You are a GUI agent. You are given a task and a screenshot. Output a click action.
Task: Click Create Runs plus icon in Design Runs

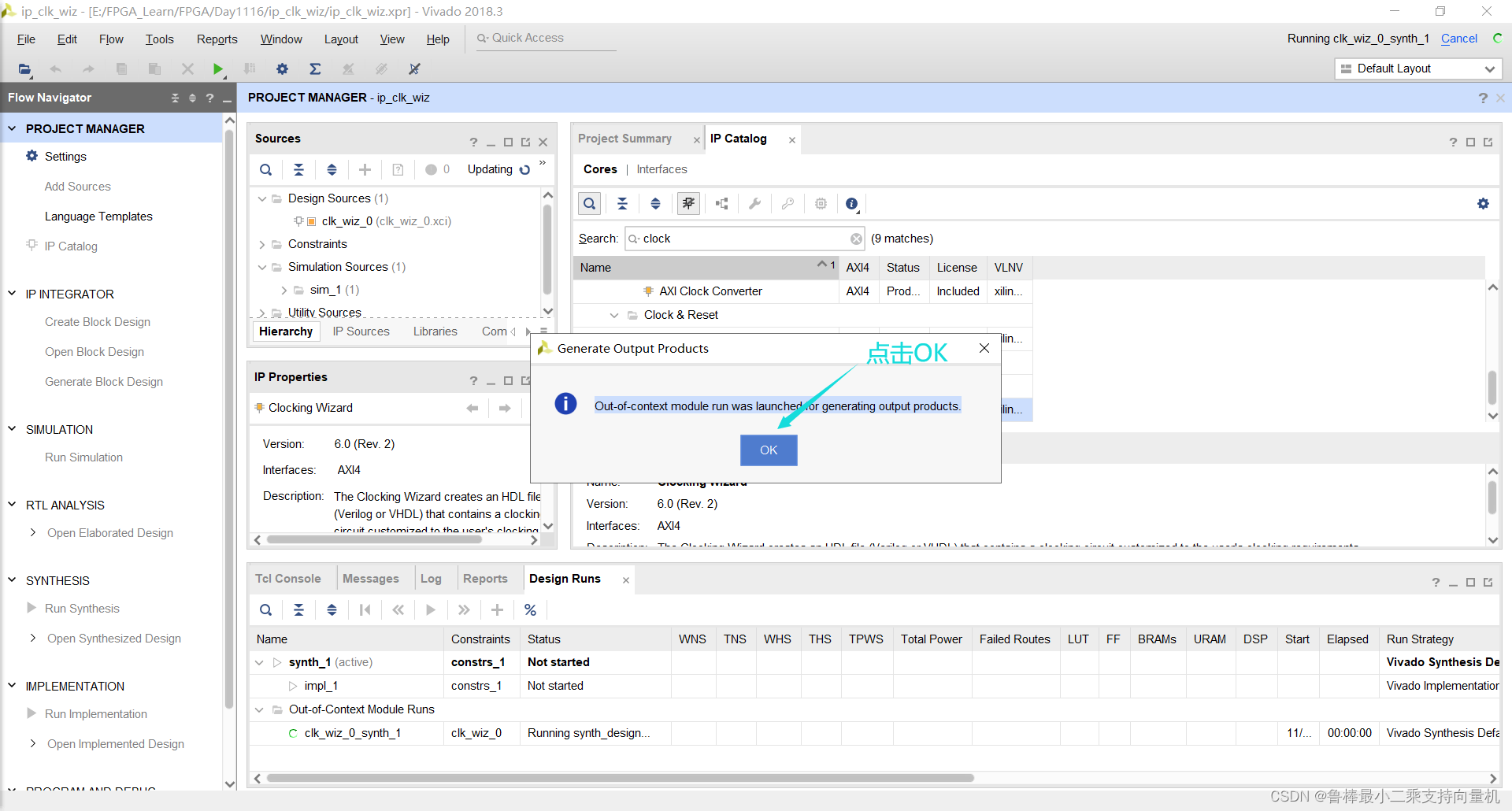(497, 609)
